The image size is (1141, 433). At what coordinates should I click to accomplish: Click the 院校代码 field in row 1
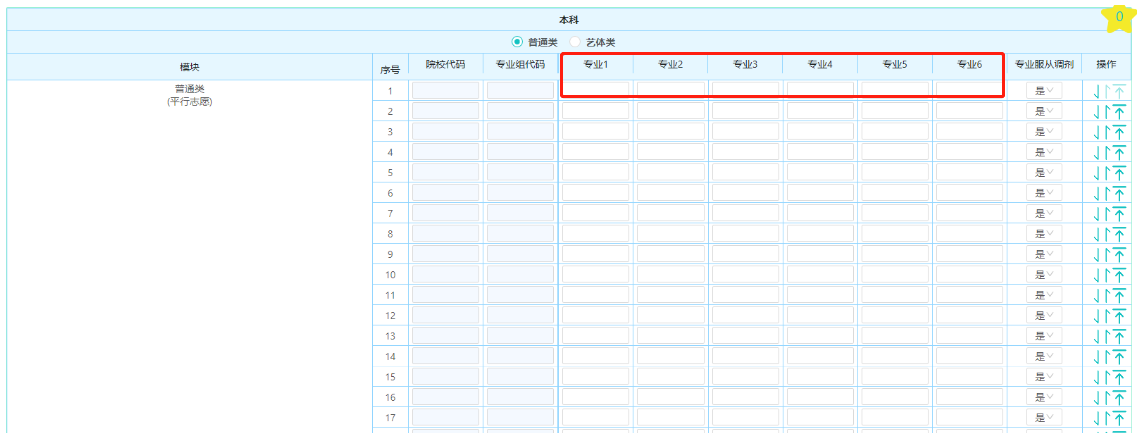(445, 91)
